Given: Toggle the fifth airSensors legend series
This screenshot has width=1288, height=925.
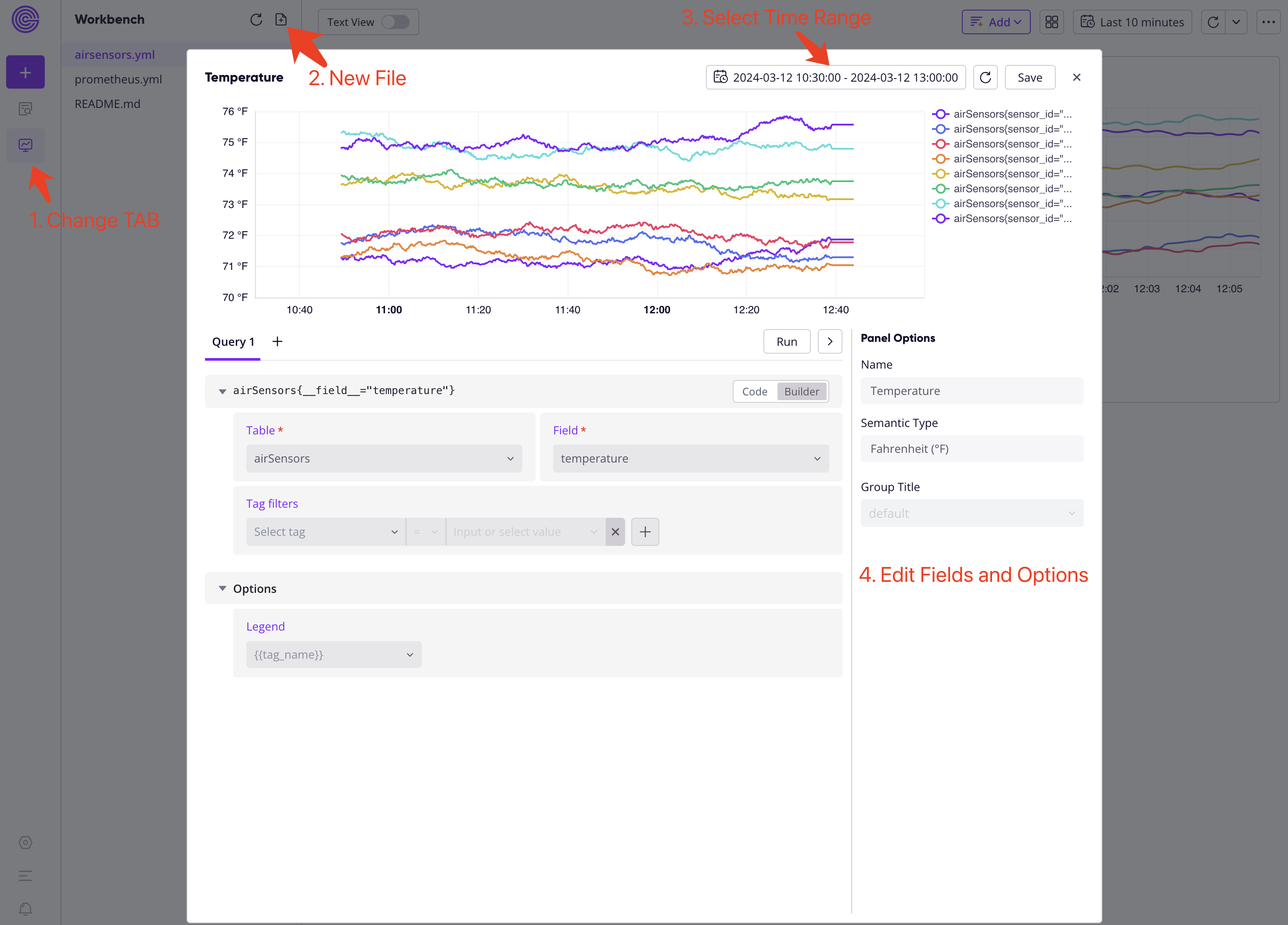Looking at the screenshot, I should pos(1002,174).
